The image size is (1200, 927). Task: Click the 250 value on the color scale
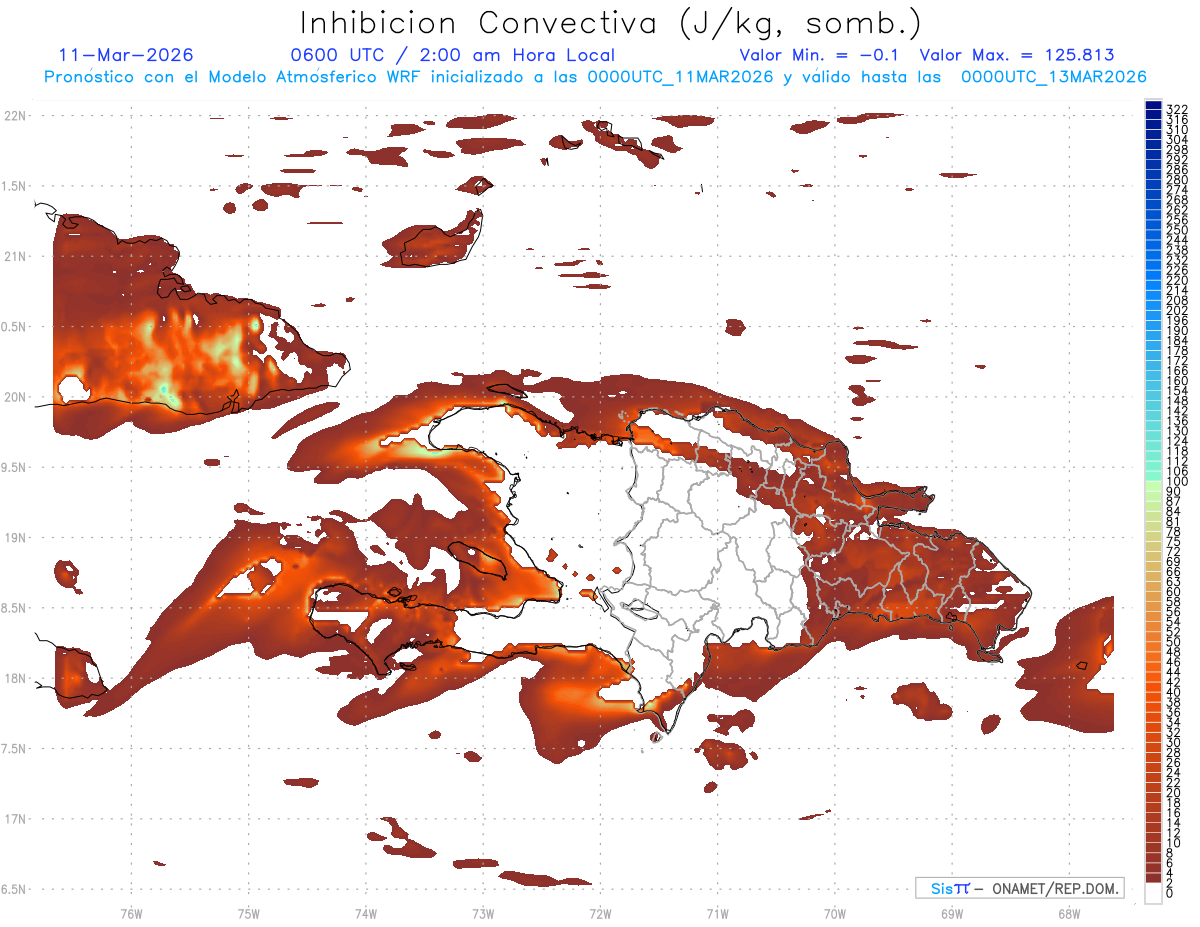[1177, 230]
